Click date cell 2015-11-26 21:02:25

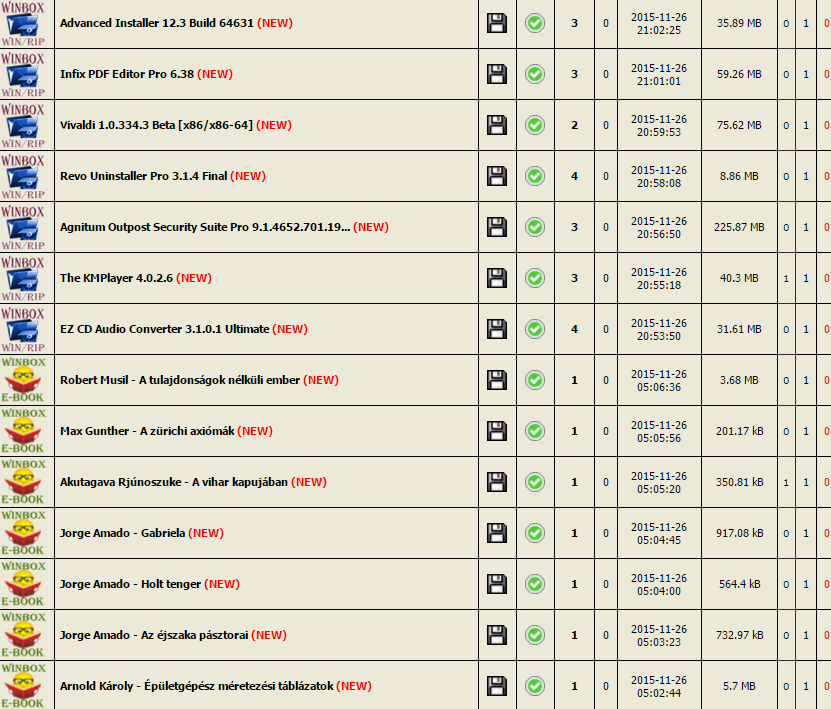pyautogui.click(x=659, y=24)
